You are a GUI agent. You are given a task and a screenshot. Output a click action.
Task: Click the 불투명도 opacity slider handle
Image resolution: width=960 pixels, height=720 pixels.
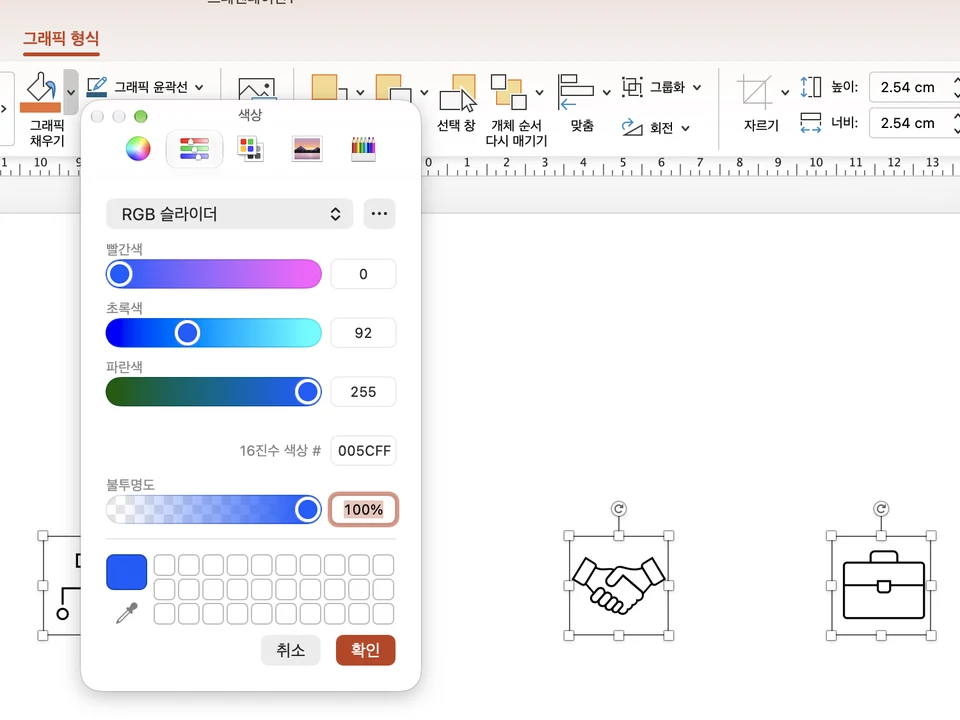[307, 509]
